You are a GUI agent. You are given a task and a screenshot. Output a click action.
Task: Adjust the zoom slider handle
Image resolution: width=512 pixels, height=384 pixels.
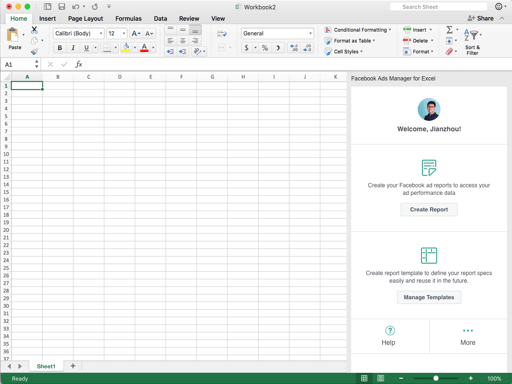pyautogui.click(x=436, y=378)
